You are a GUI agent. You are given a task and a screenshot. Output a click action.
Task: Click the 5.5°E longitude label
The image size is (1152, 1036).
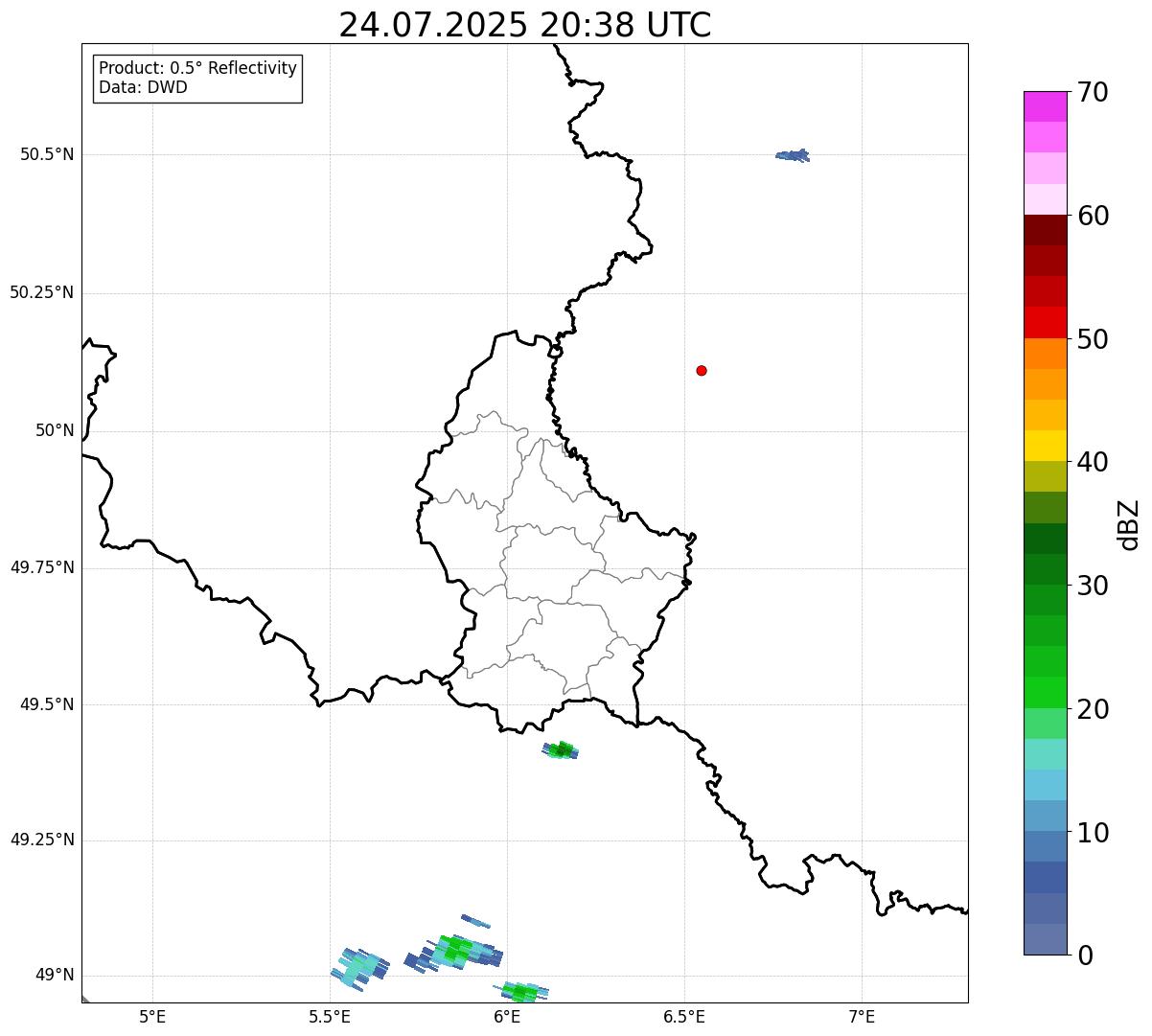(x=330, y=1016)
